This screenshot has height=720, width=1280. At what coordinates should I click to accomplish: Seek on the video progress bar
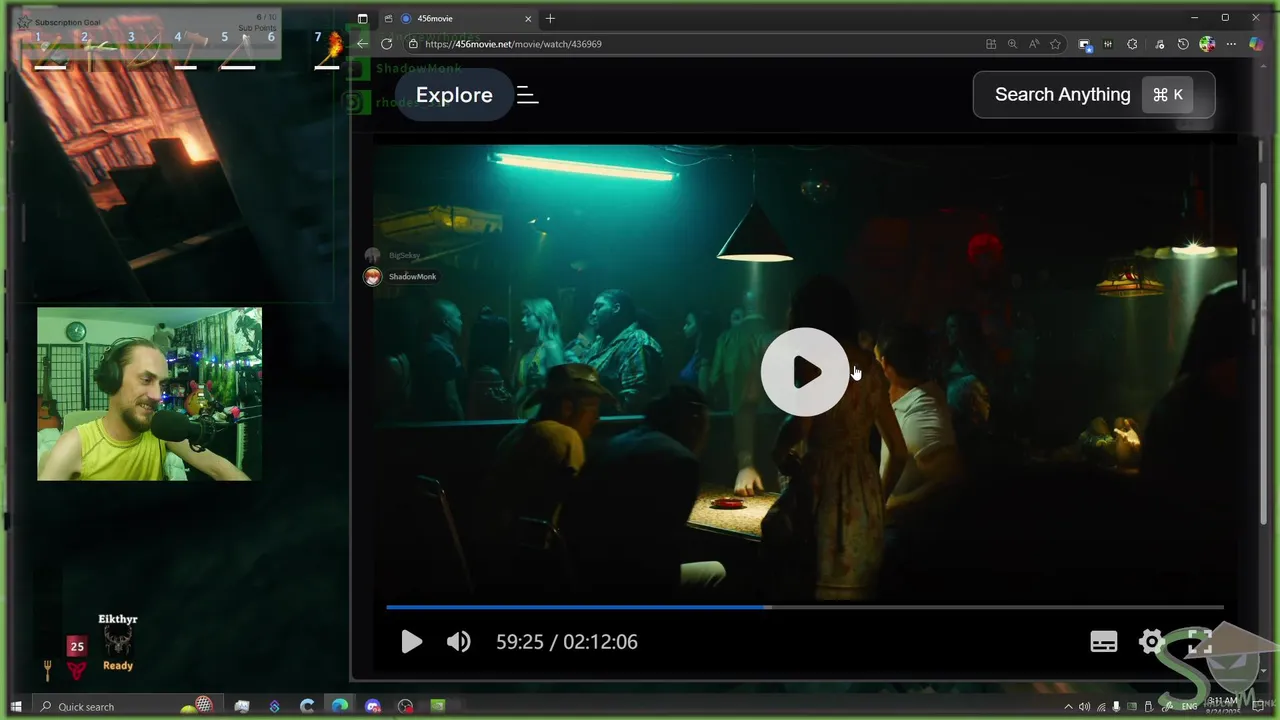coord(805,607)
